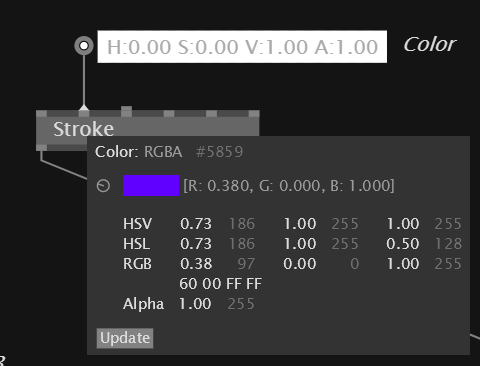Click the last input pin of the Stroke node
Image resolution: width=480 pixels, height=366 pixels.
pyautogui.click(x=254, y=114)
